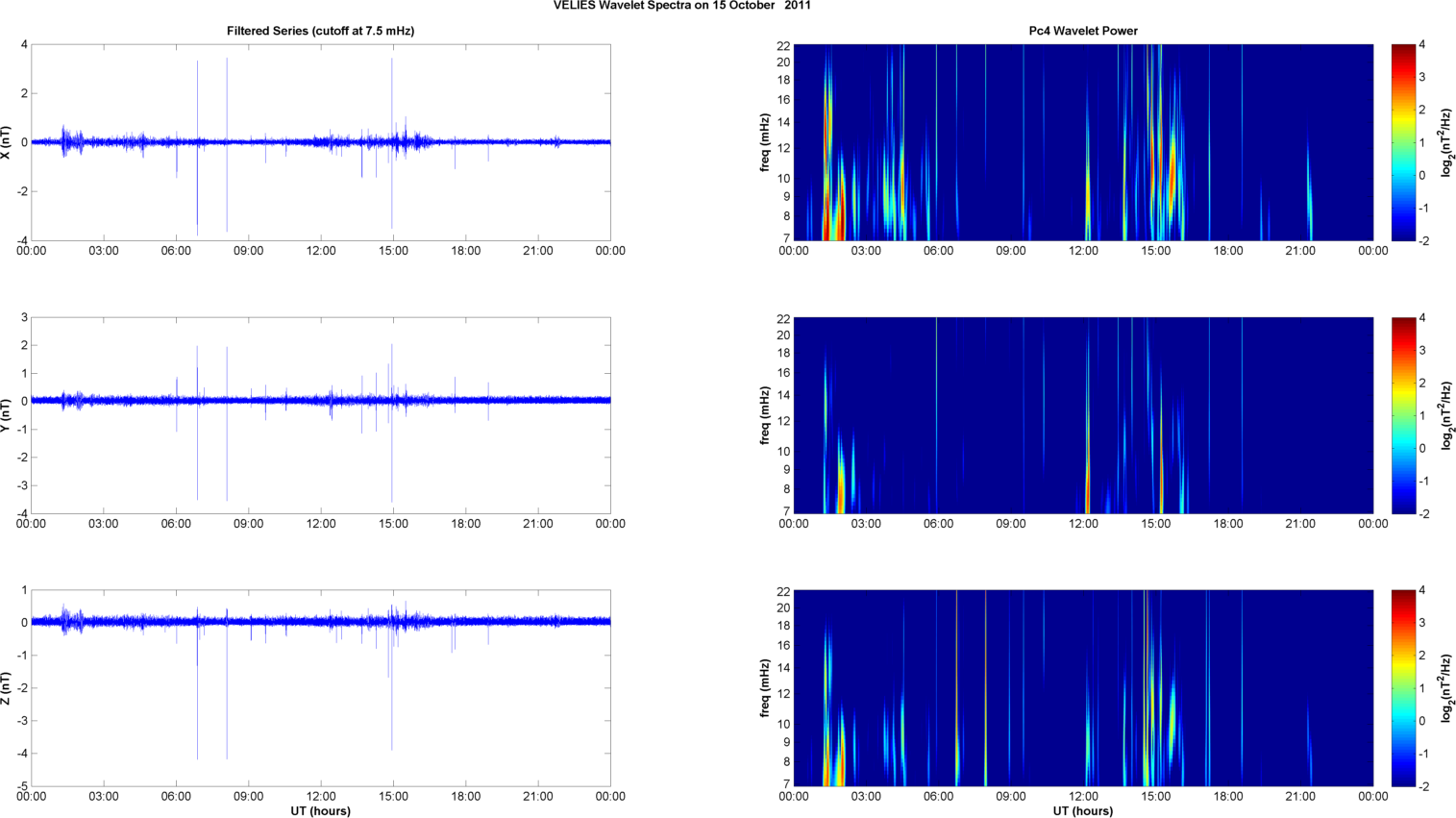Click the VELIES Wavelet Spectra figure title
Viewport: 1456px width, 818px height.
point(681,6)
